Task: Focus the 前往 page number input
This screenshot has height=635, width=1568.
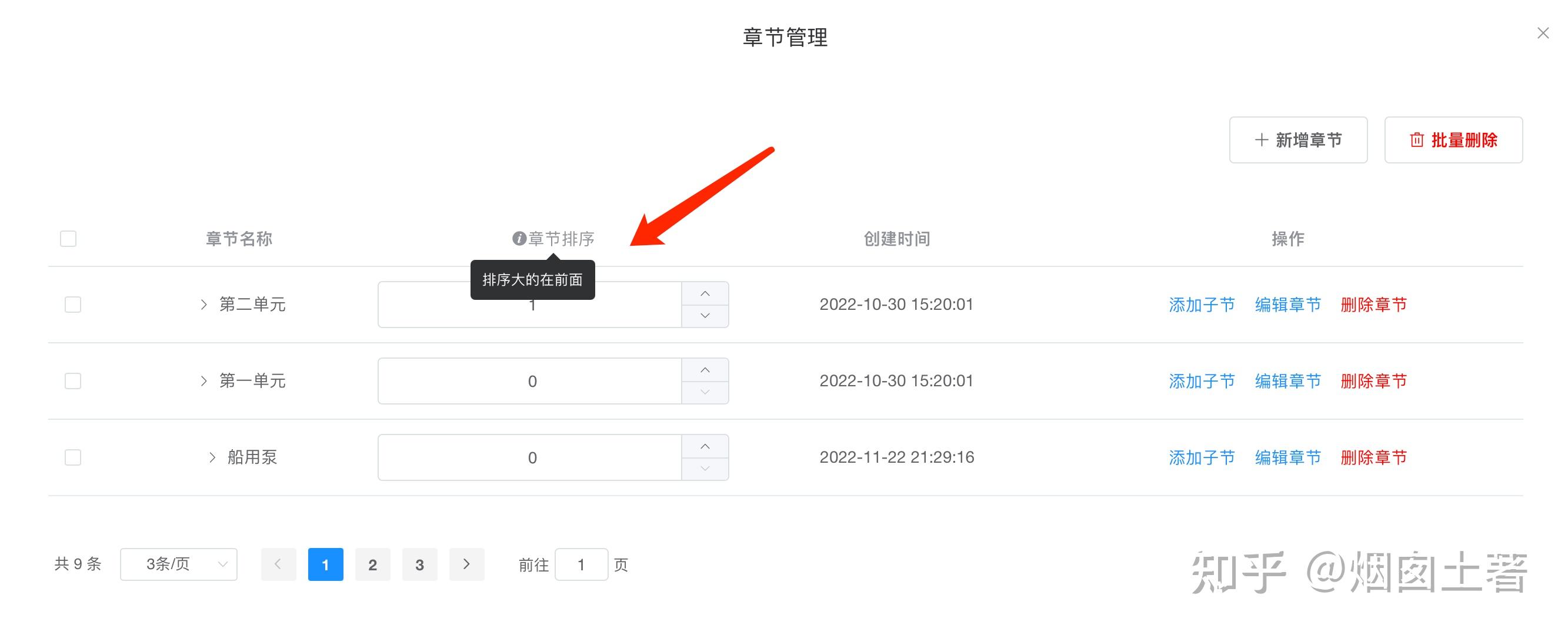Action: point(581,564)
